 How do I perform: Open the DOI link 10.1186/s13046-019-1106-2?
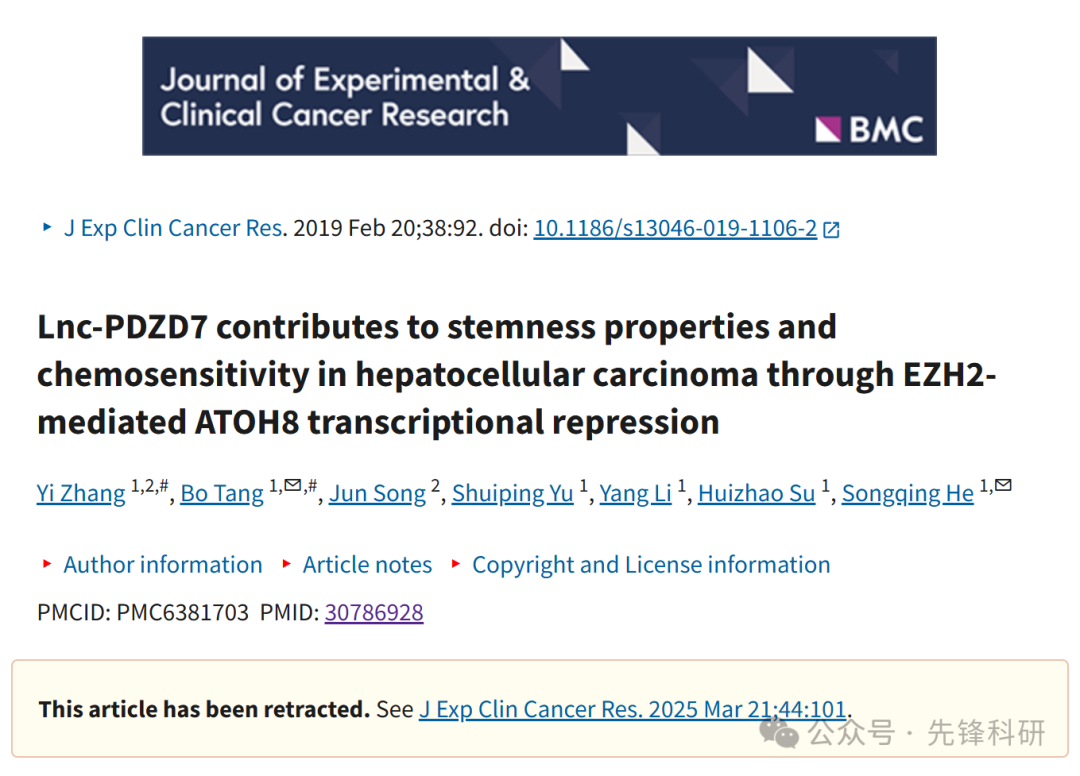pos(675,228)
